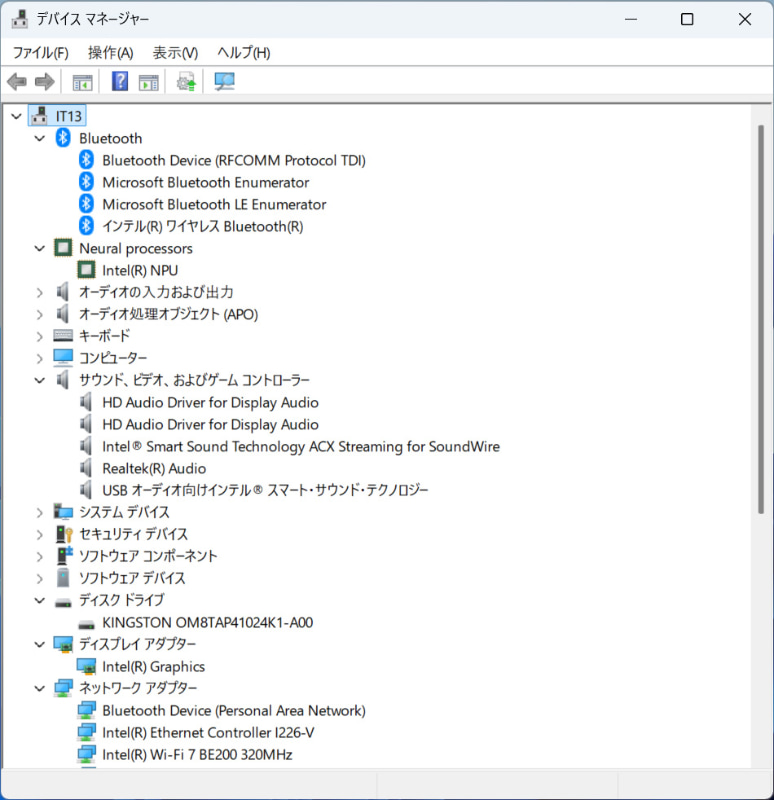774x800 pixels.
Task: Click the コンピューター monitor icon
Action: point(63,358)
